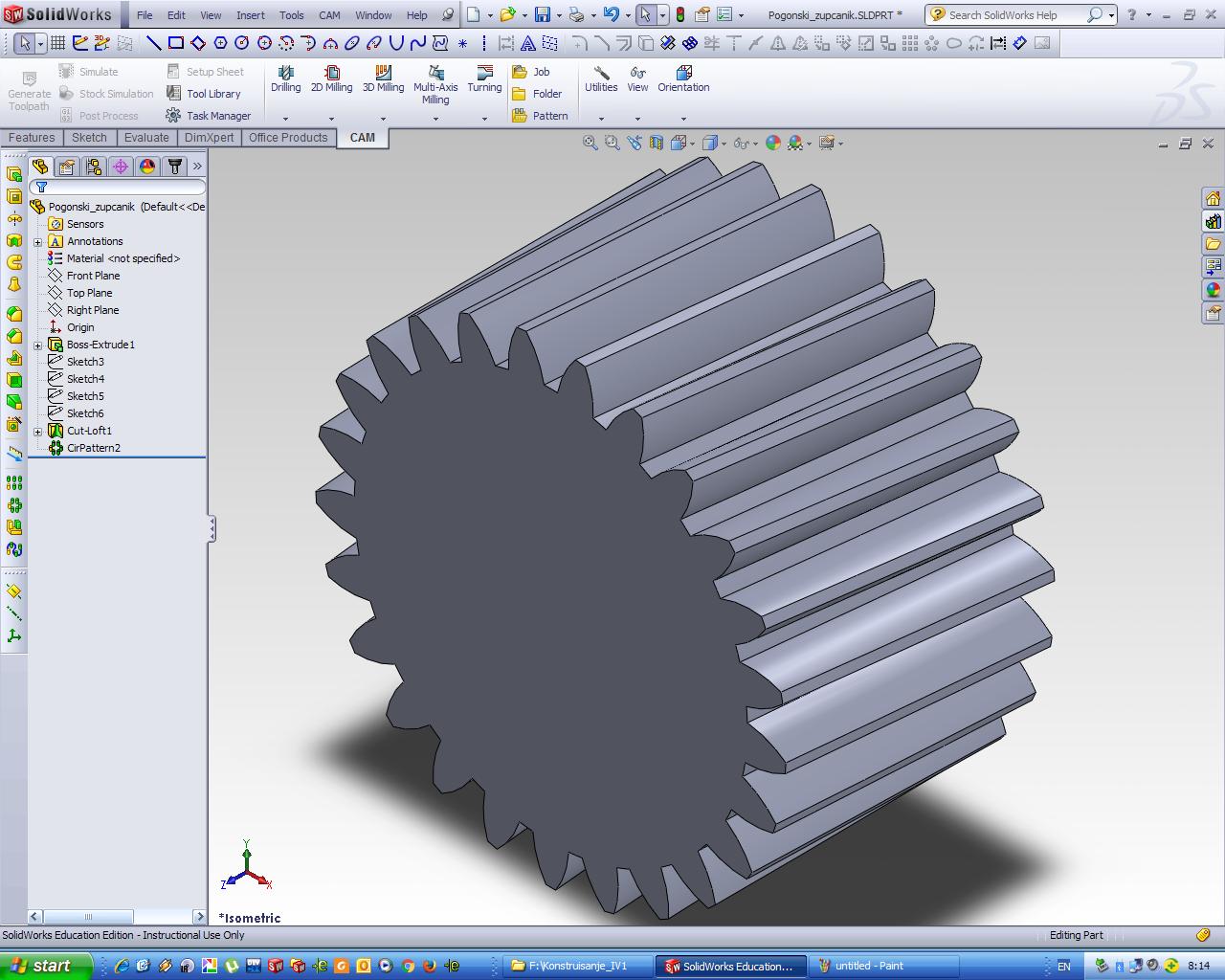The height and width of the screenshot is (980, 1225).
Task: Open the Drilling dropdown arrow
Action: pyautogui.click(x=285, y=119)
